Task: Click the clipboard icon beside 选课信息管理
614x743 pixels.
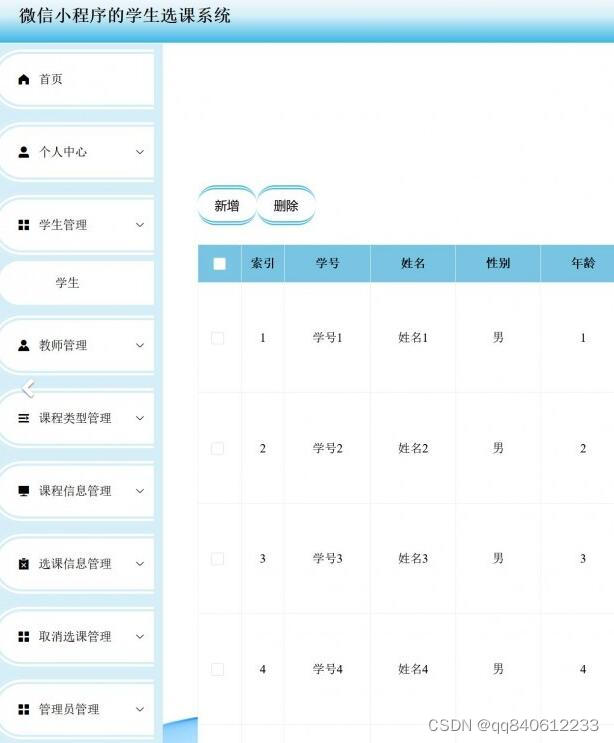Action: [24, 564]
